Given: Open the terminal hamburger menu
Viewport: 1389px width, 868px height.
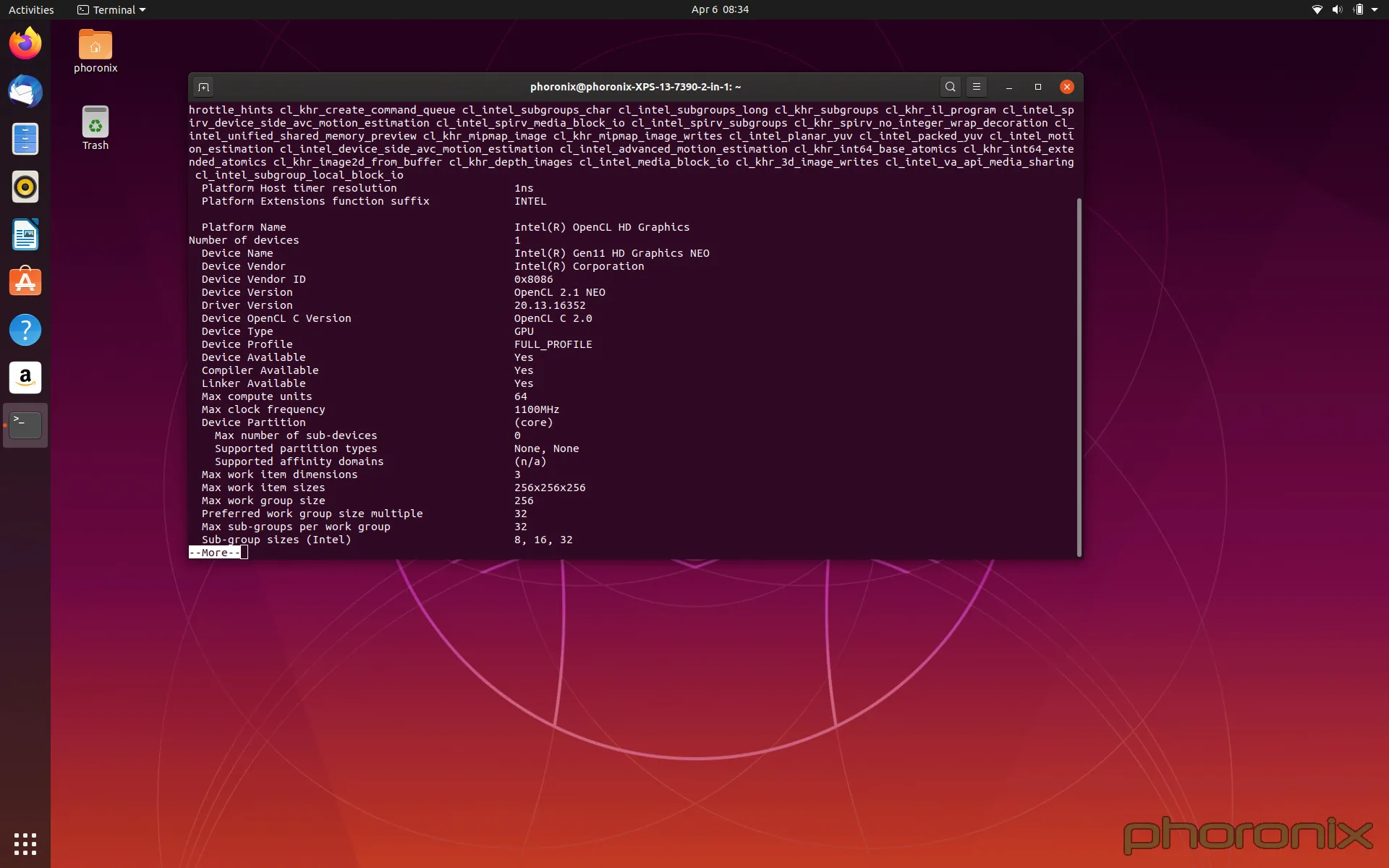Looking at the screenshot, I should (976, 87).
